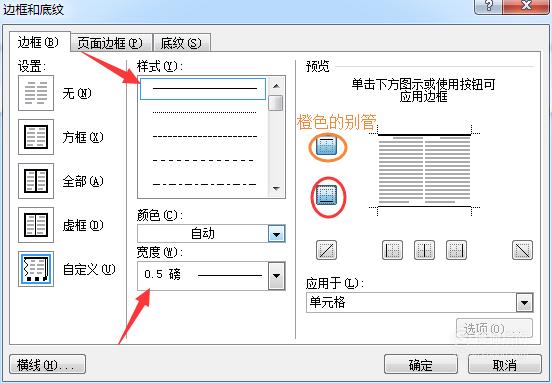Select the 无(N) no-border setting icon

click(x=36, y=93)
